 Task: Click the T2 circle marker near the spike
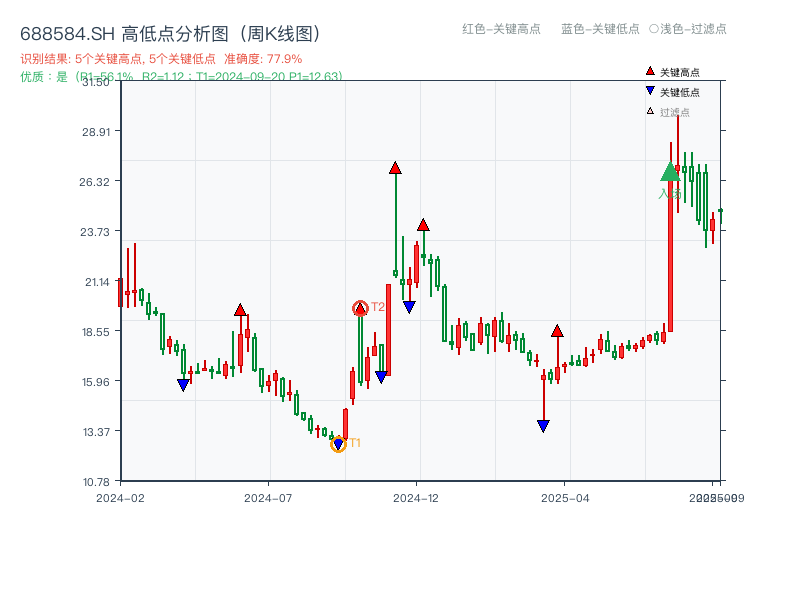point(360,307)
